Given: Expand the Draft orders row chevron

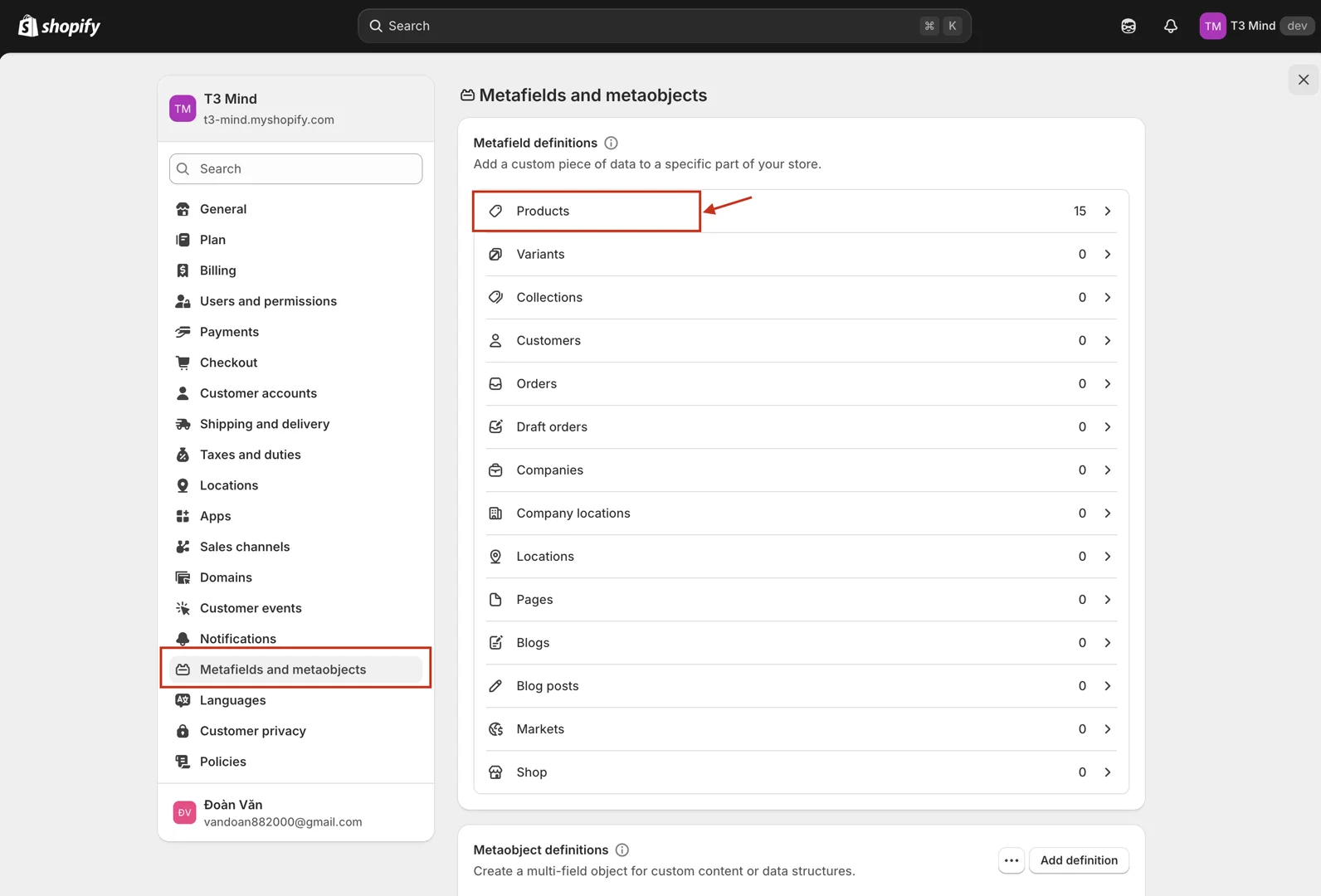Looking at the screenshot, I should [1108, 426].
